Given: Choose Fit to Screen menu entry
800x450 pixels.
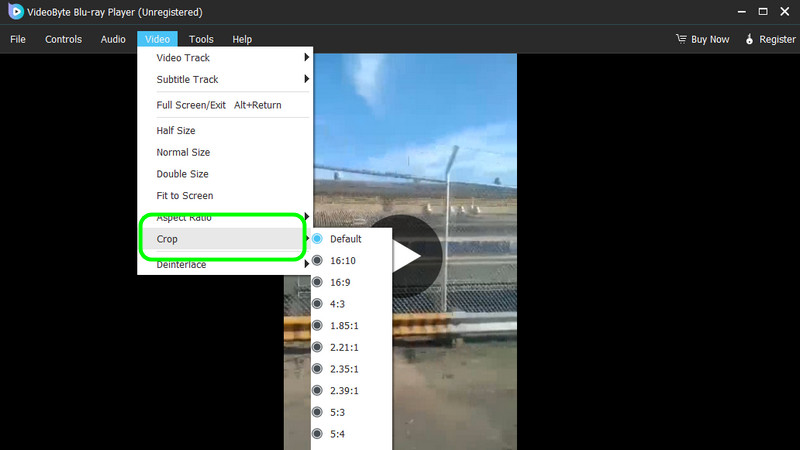Looking at the screenshot, I should [x=185, y=195].
